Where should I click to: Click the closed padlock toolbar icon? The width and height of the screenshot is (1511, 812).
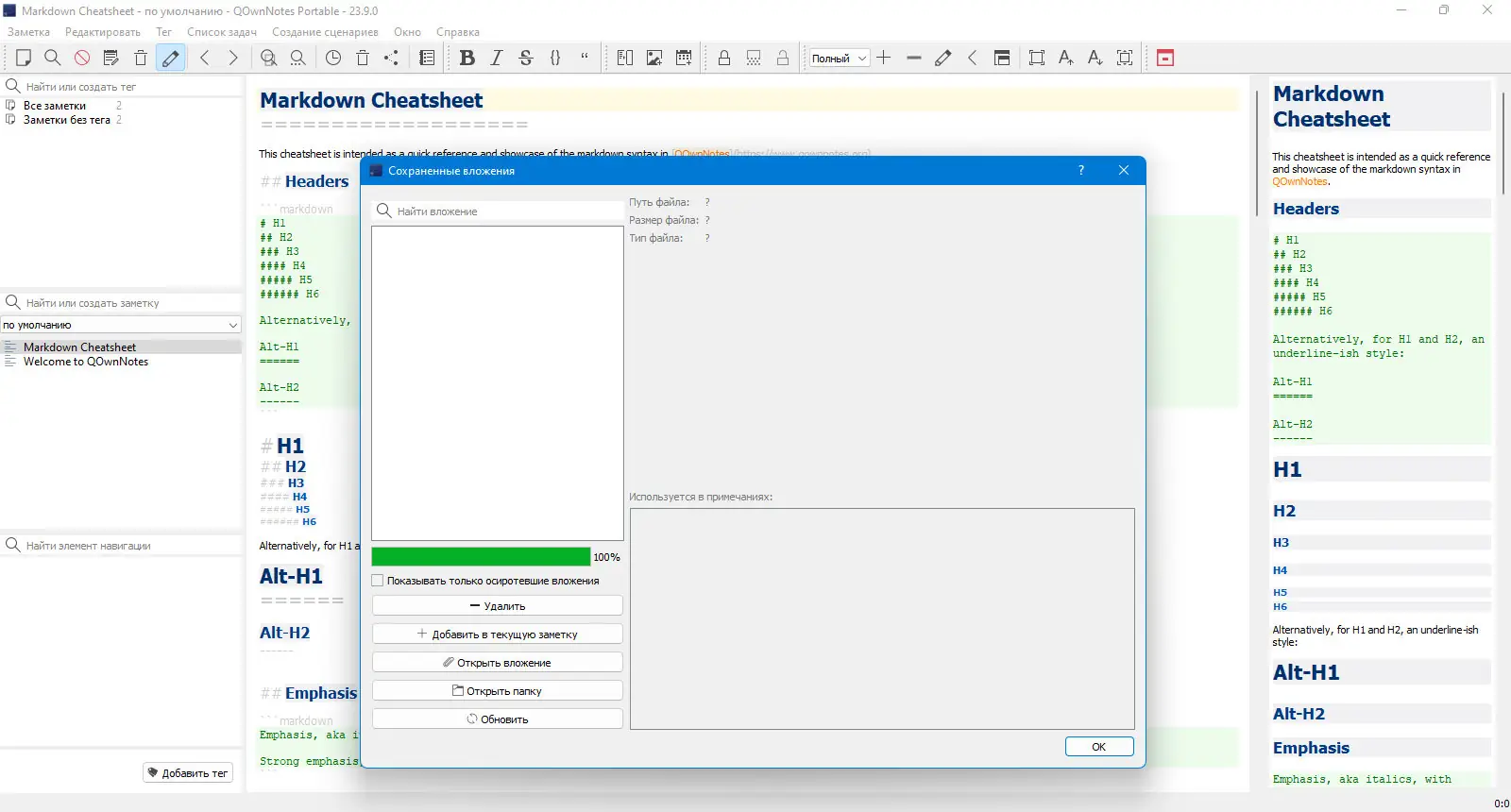[724, 58]
